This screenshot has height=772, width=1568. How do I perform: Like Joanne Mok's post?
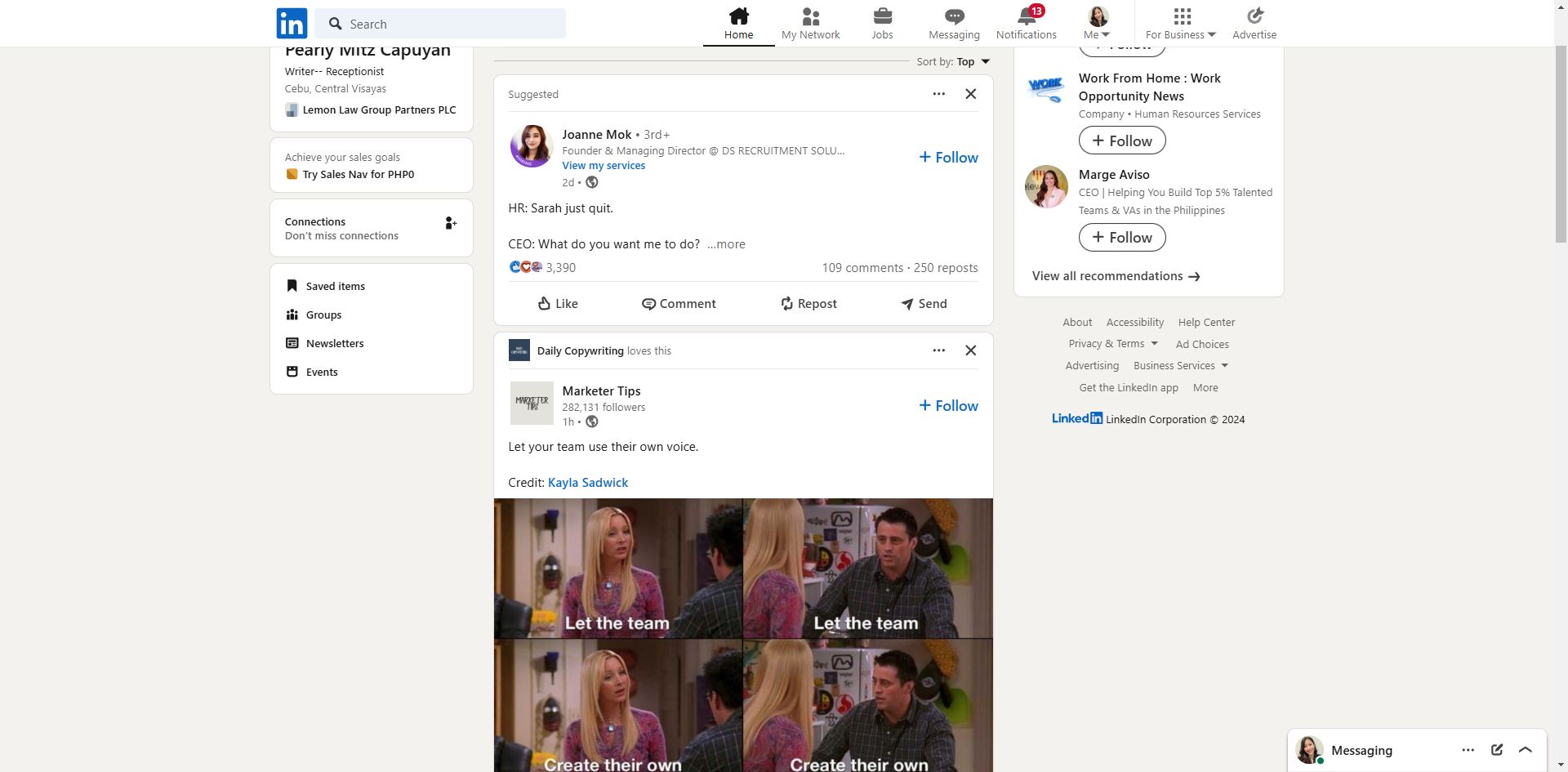click(558, 304)
